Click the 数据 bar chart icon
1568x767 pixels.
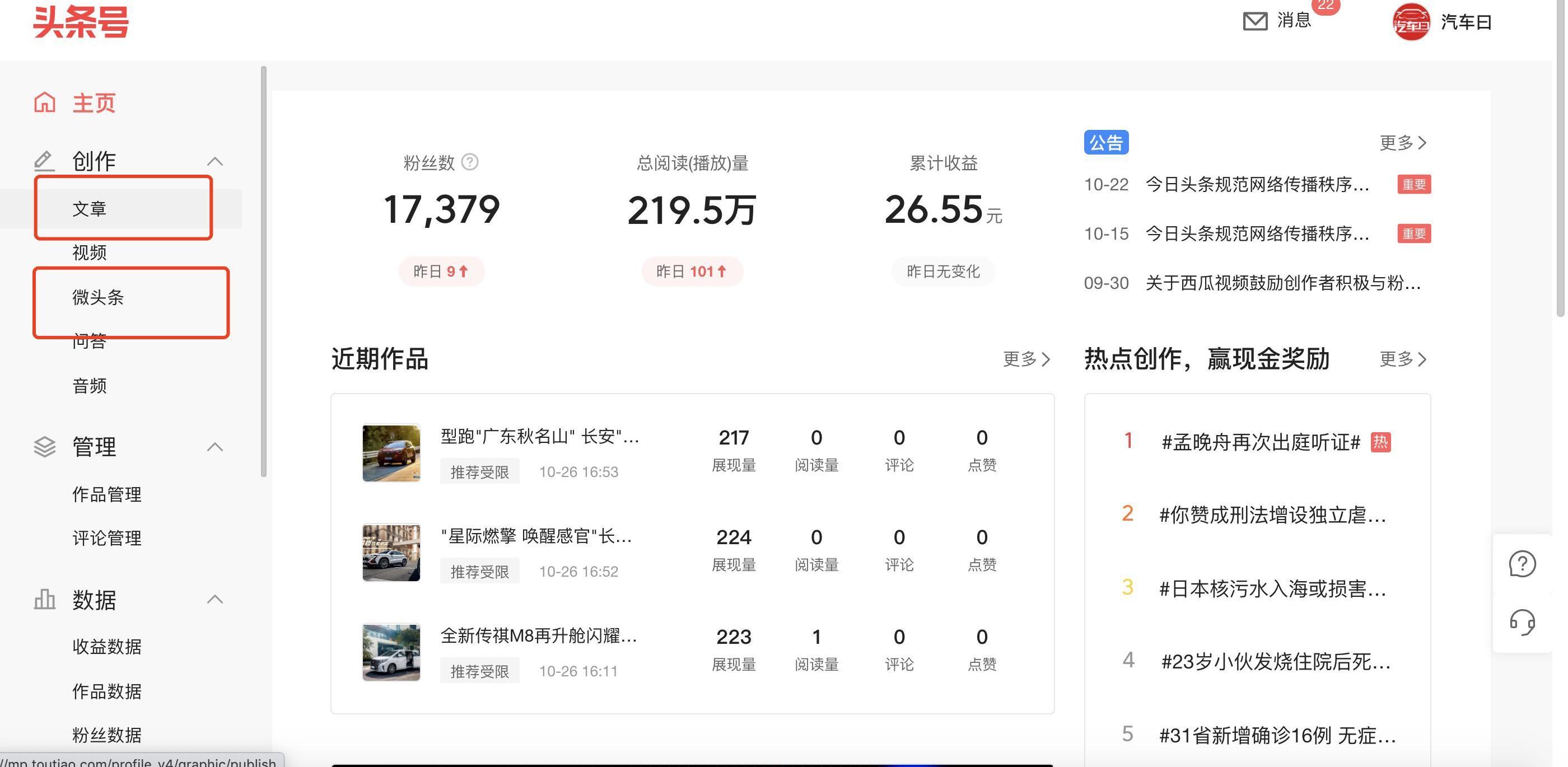[x=44, y=600]
